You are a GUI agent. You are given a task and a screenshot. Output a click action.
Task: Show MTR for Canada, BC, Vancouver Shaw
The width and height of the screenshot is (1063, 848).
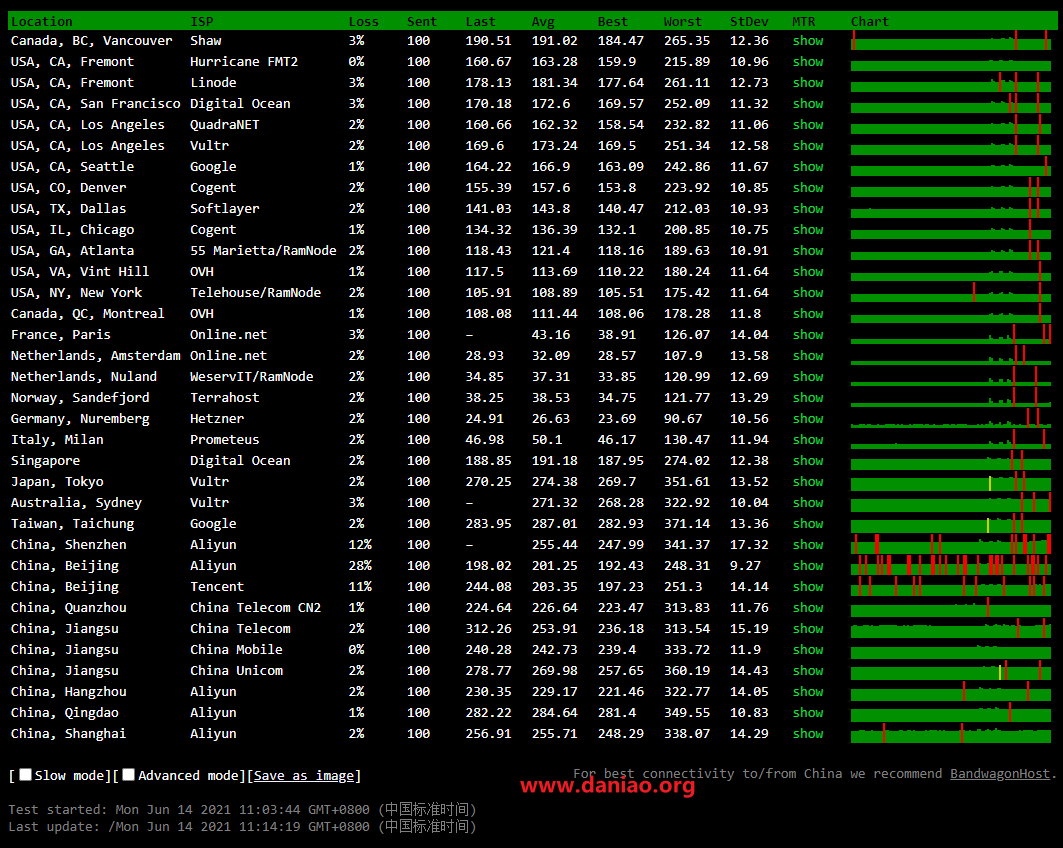(x=808, y=41)
